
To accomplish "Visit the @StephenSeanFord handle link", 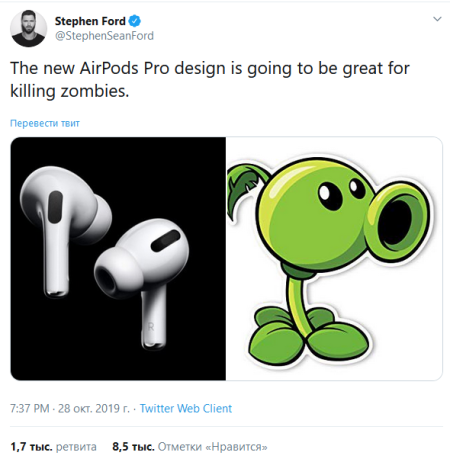I will coord(104,36).
